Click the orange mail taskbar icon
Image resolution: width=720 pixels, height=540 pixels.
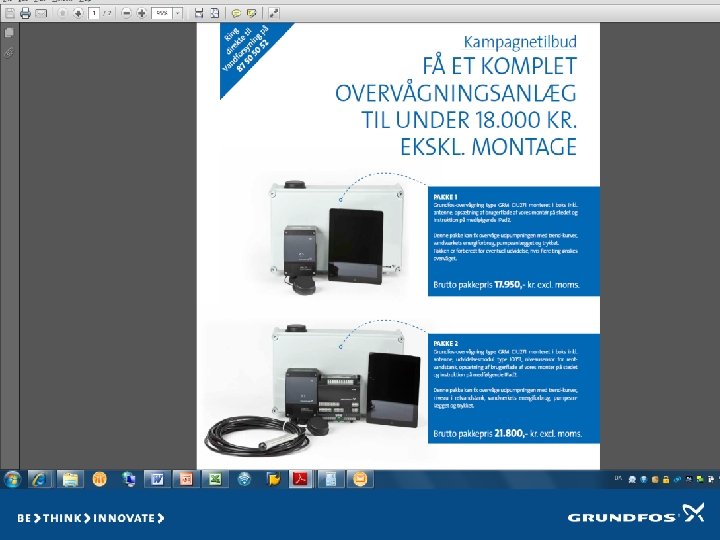[x=360, y=479]
